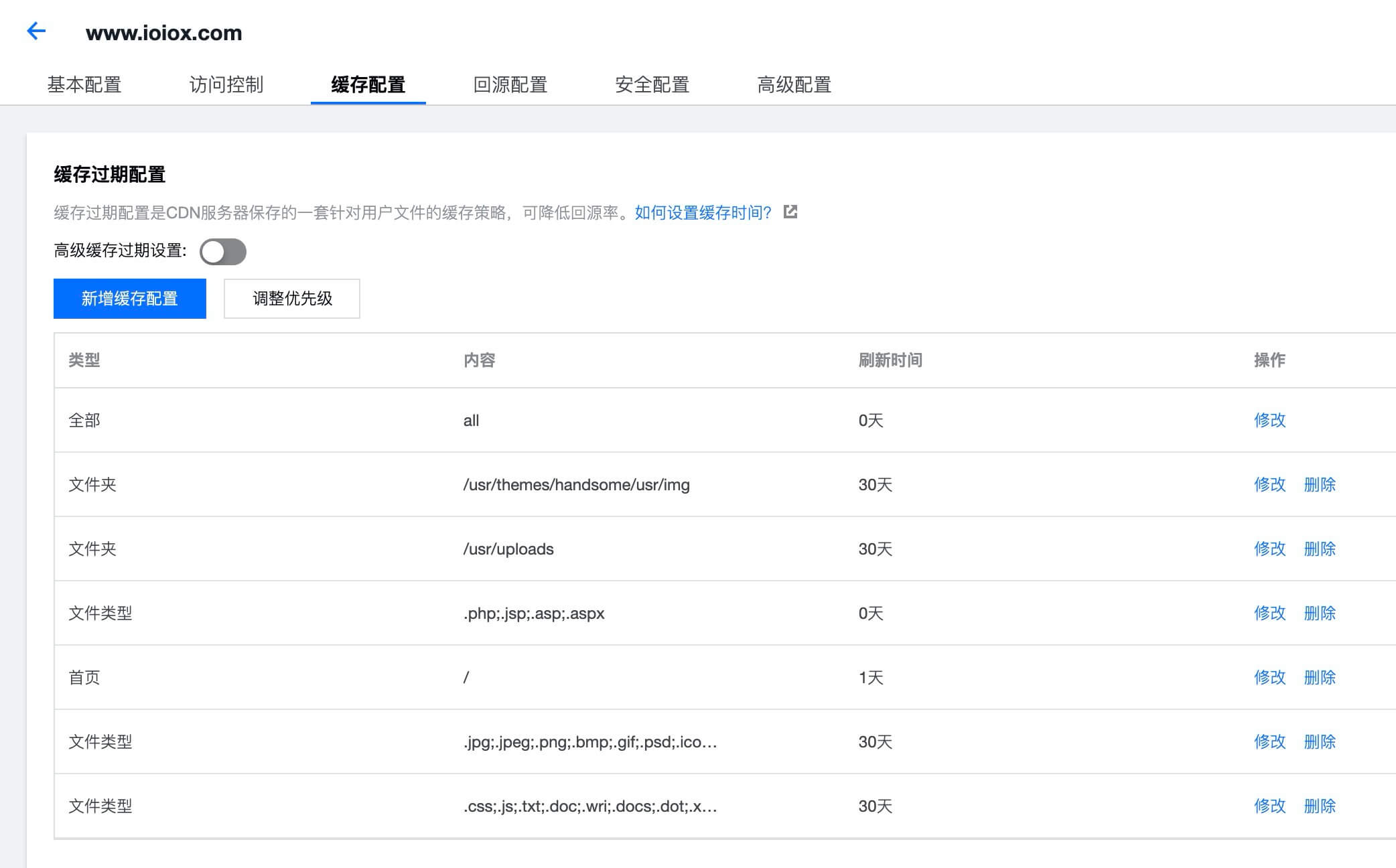Screen dimensions: 1396x868
Task: Open 如何设置缓存时间 help link
Action: [703, 212]
